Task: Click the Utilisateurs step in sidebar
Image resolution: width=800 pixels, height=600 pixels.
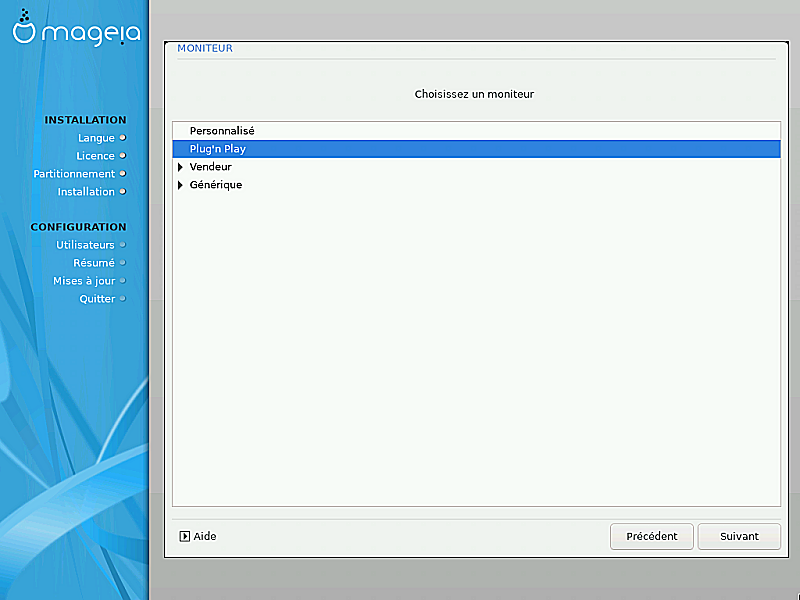Action: pyautogui.click(x=85, y=245)
